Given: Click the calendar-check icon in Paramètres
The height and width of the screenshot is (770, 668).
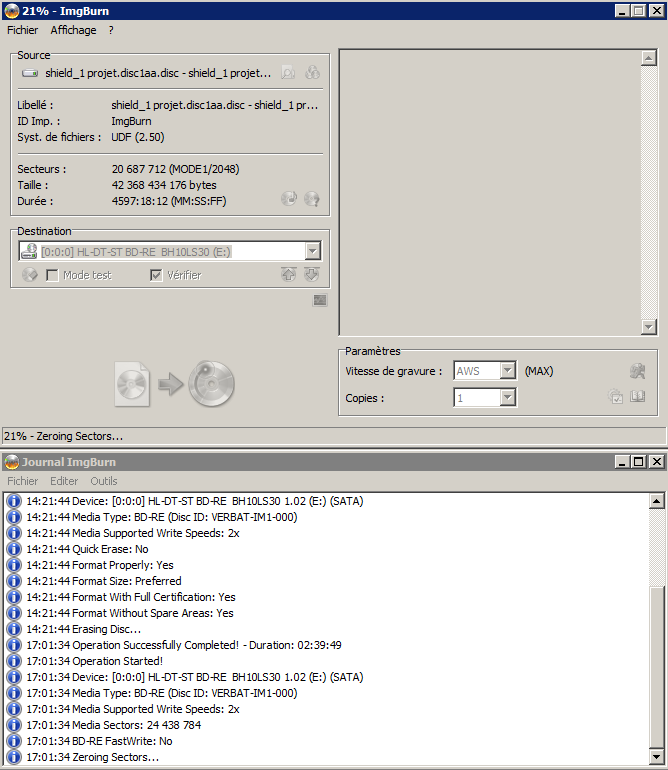Looking at the screenshot, I should pos(615,396).
